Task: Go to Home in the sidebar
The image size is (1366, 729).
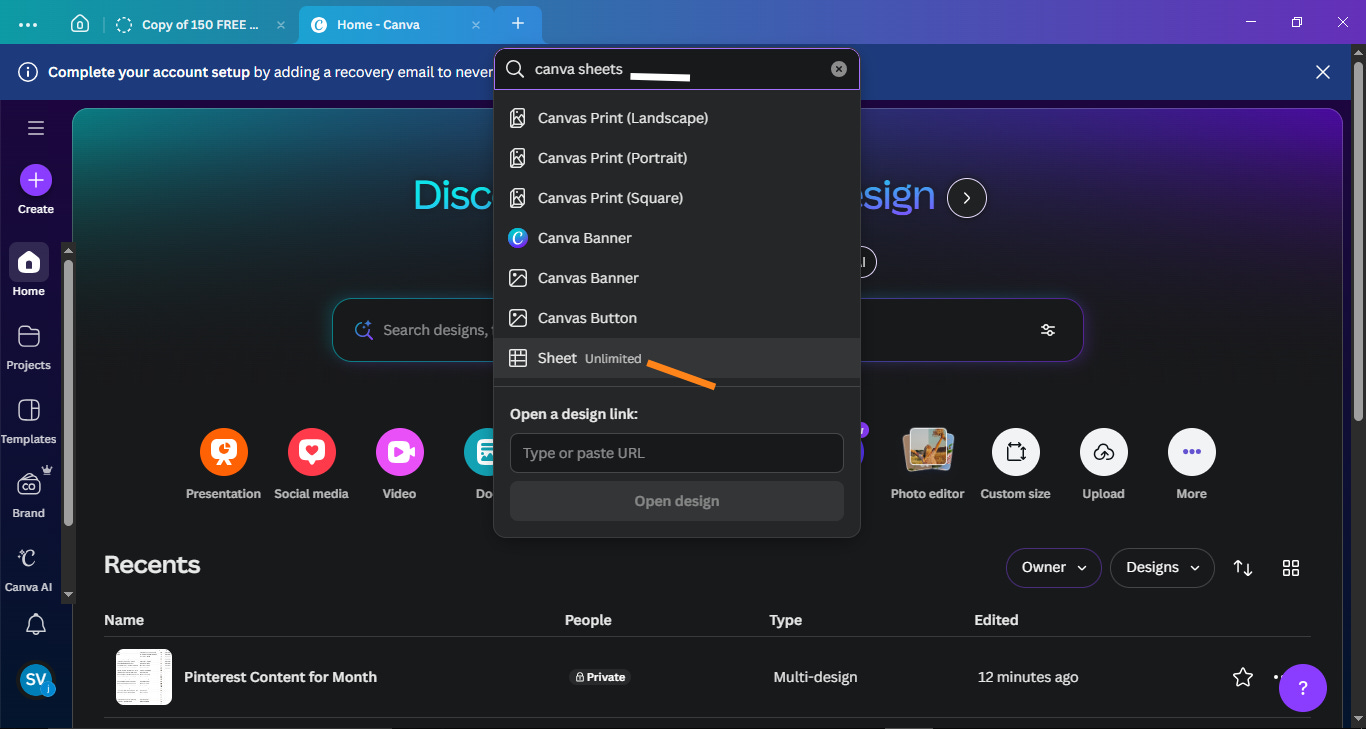Action: (29, 271)
